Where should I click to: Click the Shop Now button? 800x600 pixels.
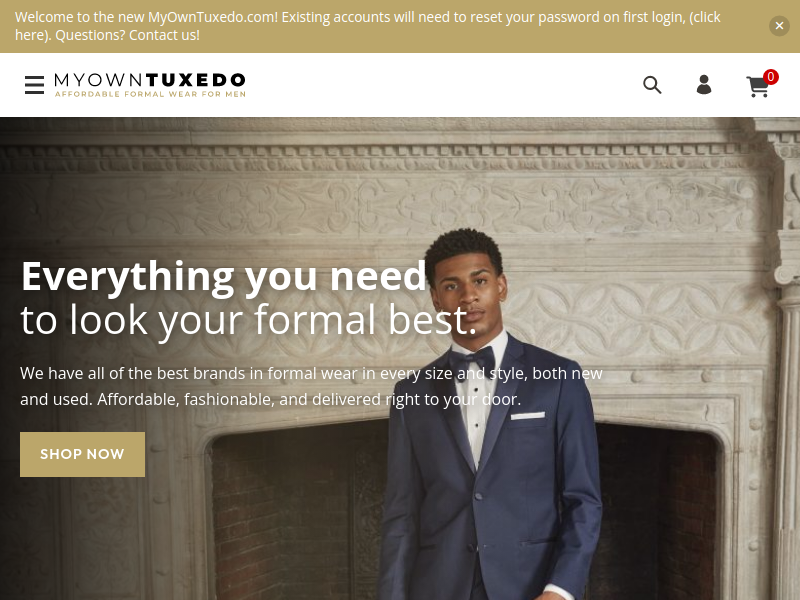(82, 454)
